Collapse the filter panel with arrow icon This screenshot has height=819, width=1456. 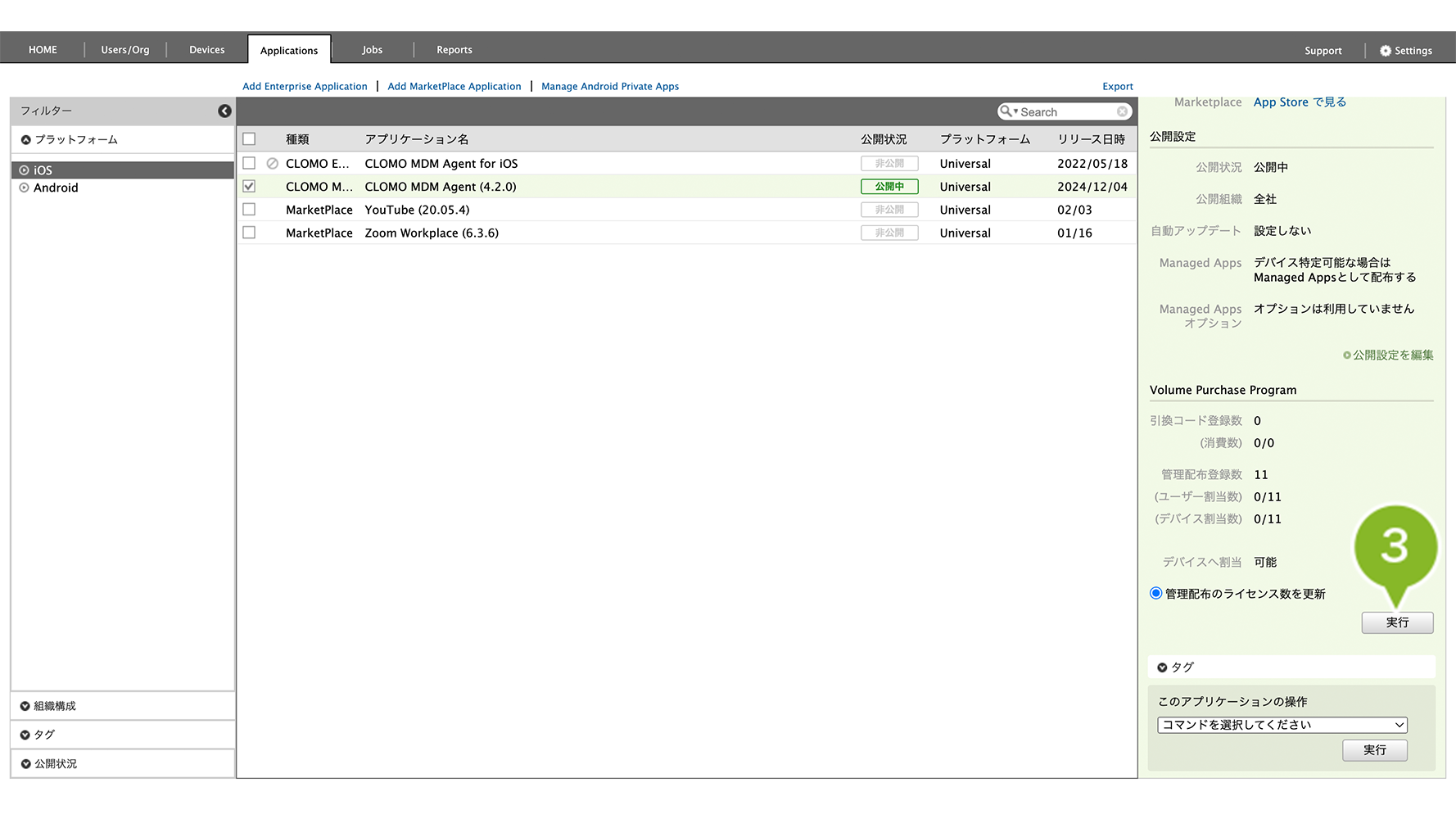224,111
